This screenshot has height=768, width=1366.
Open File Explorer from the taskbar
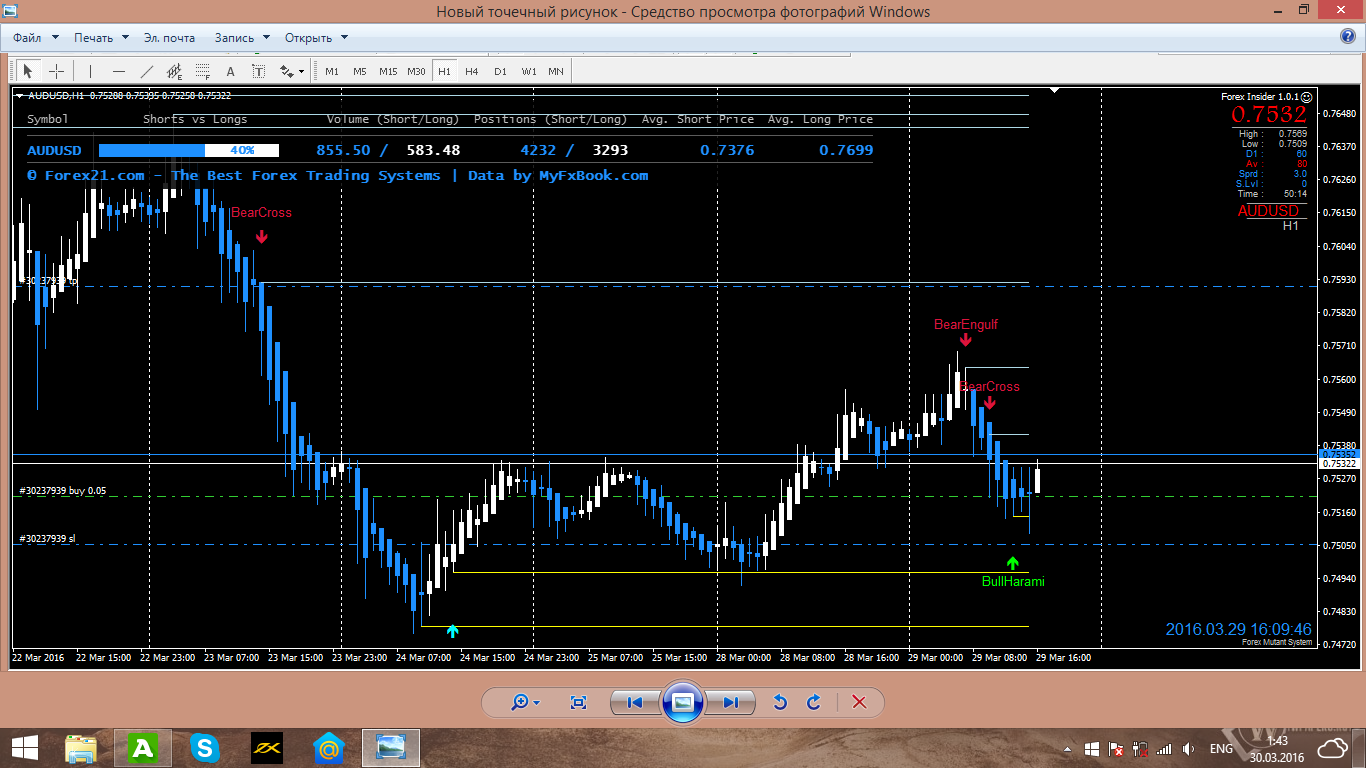click(82, 748)
